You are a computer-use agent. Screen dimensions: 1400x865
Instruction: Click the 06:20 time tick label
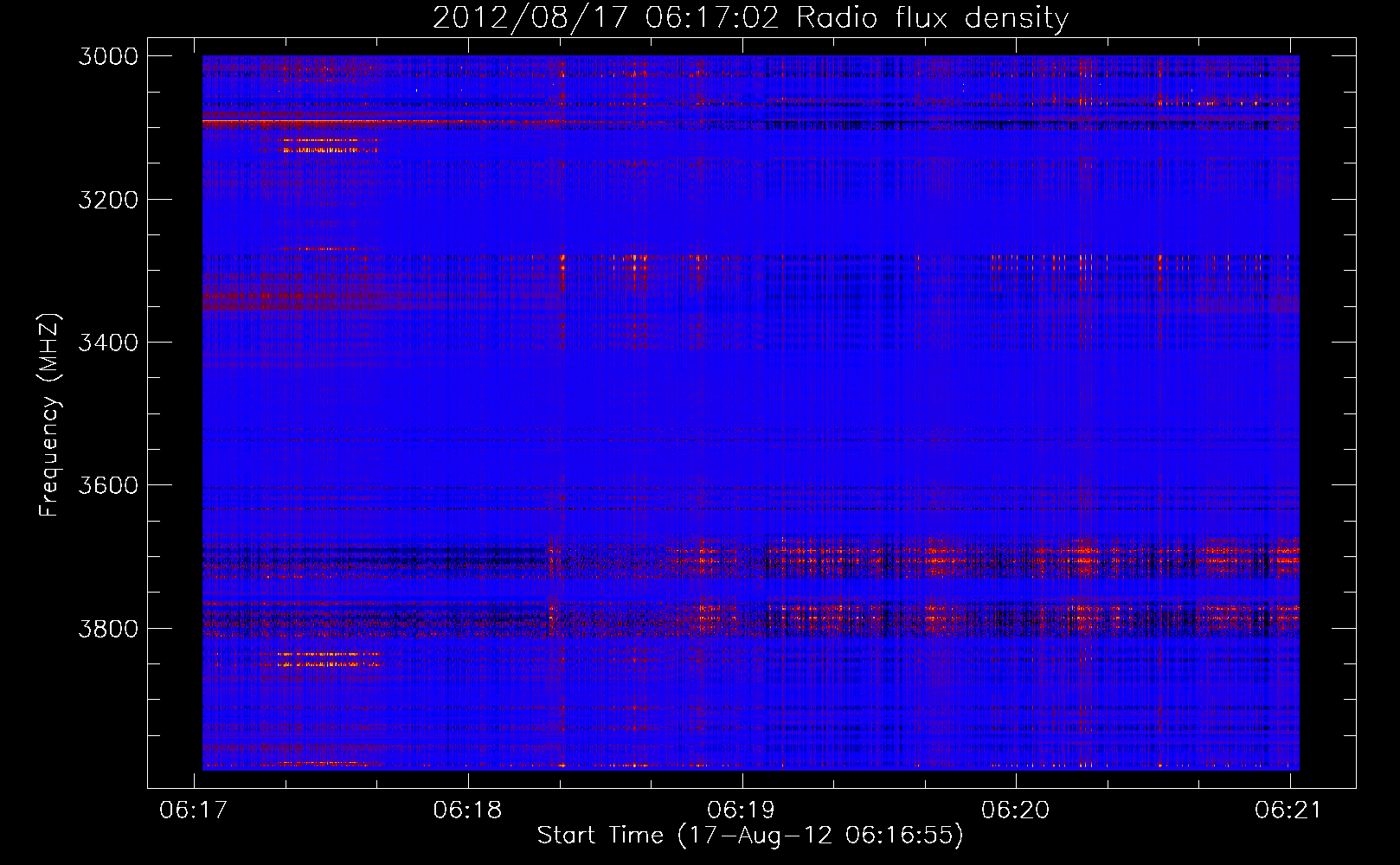[1016, 811]
